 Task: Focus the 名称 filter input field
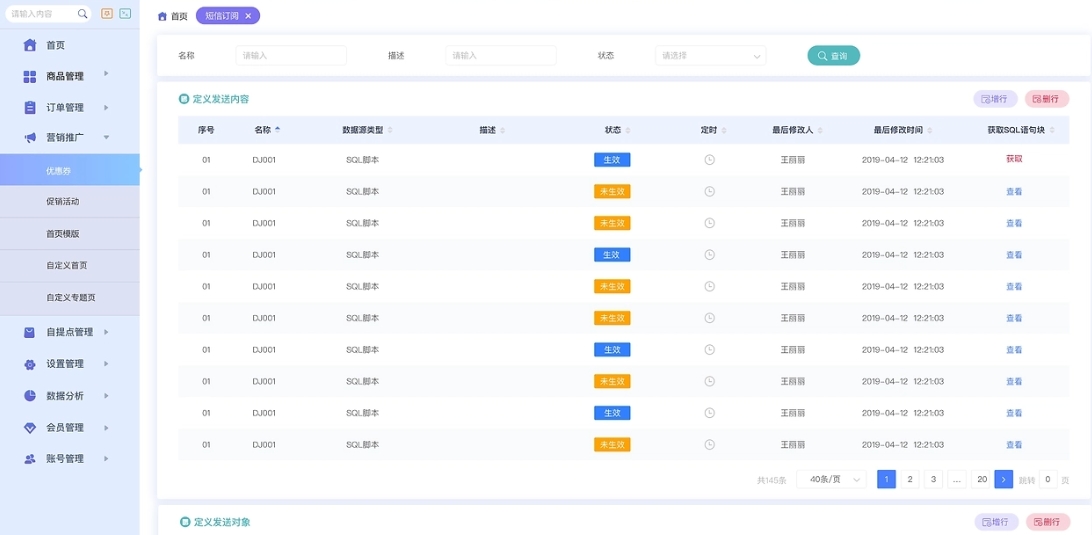[291, 56]
